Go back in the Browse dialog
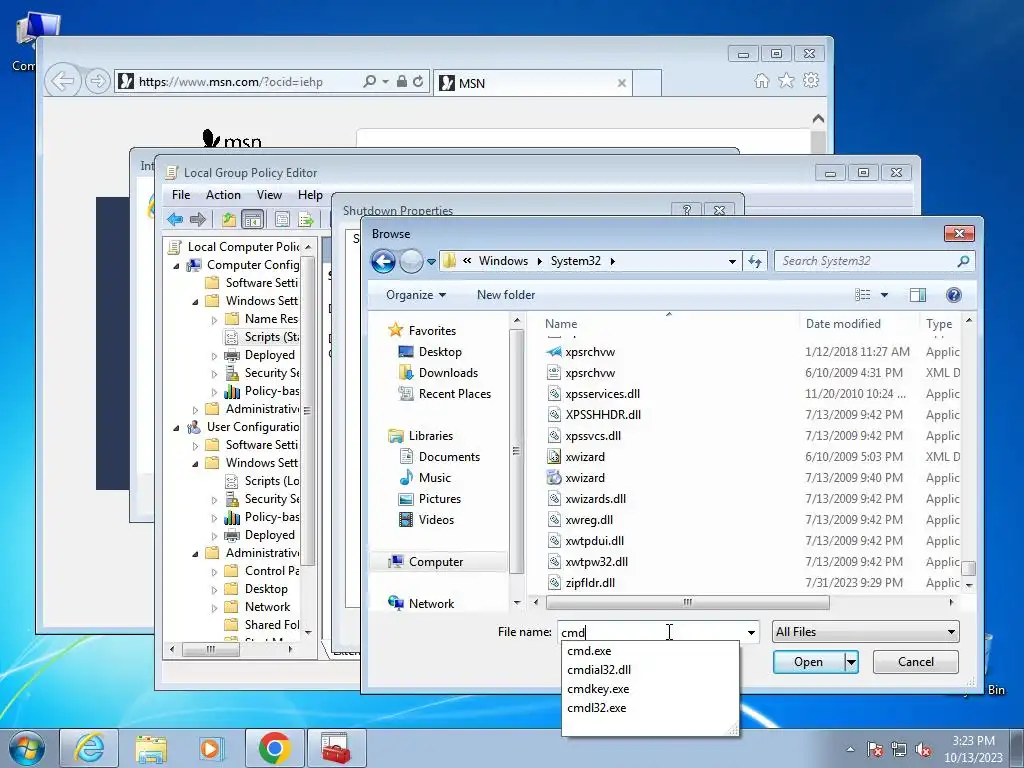 point(383,261)
